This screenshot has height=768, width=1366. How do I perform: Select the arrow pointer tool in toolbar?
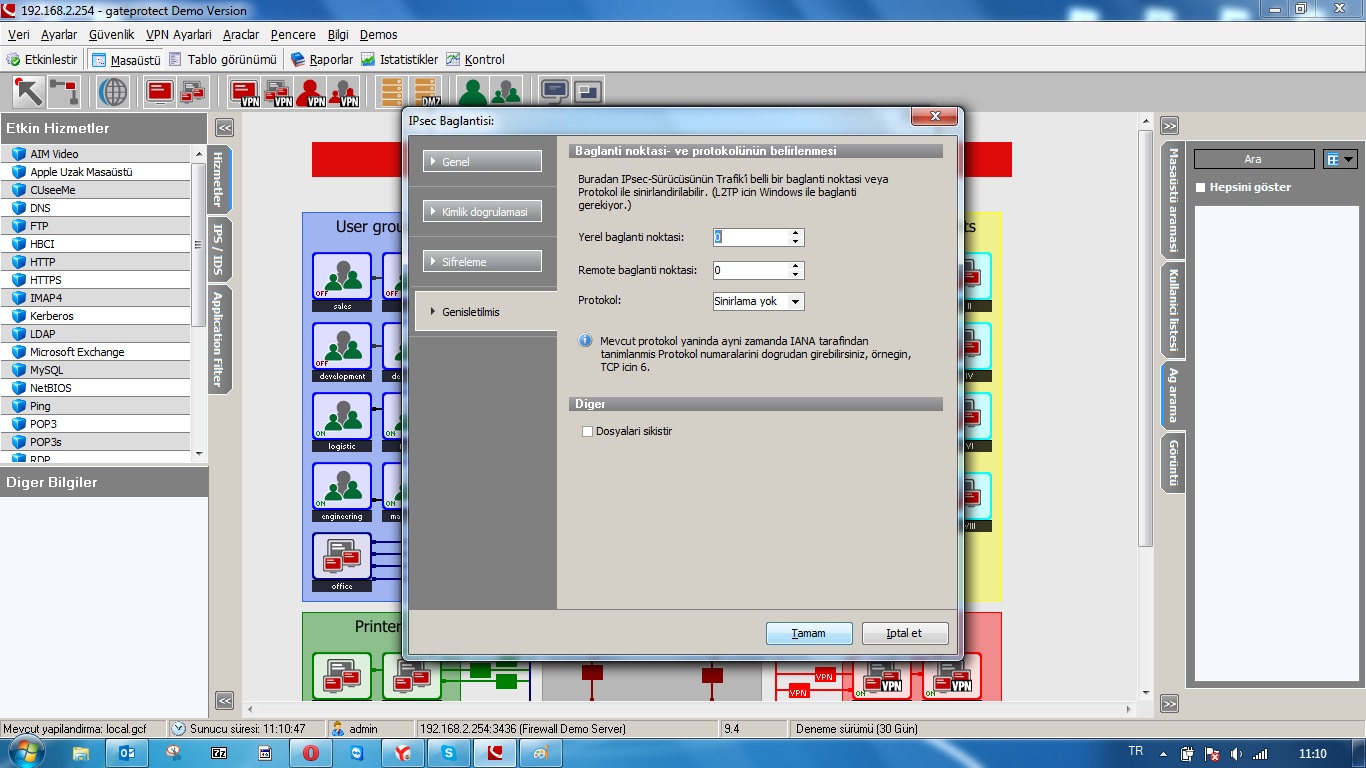click(x=28, y=92)
